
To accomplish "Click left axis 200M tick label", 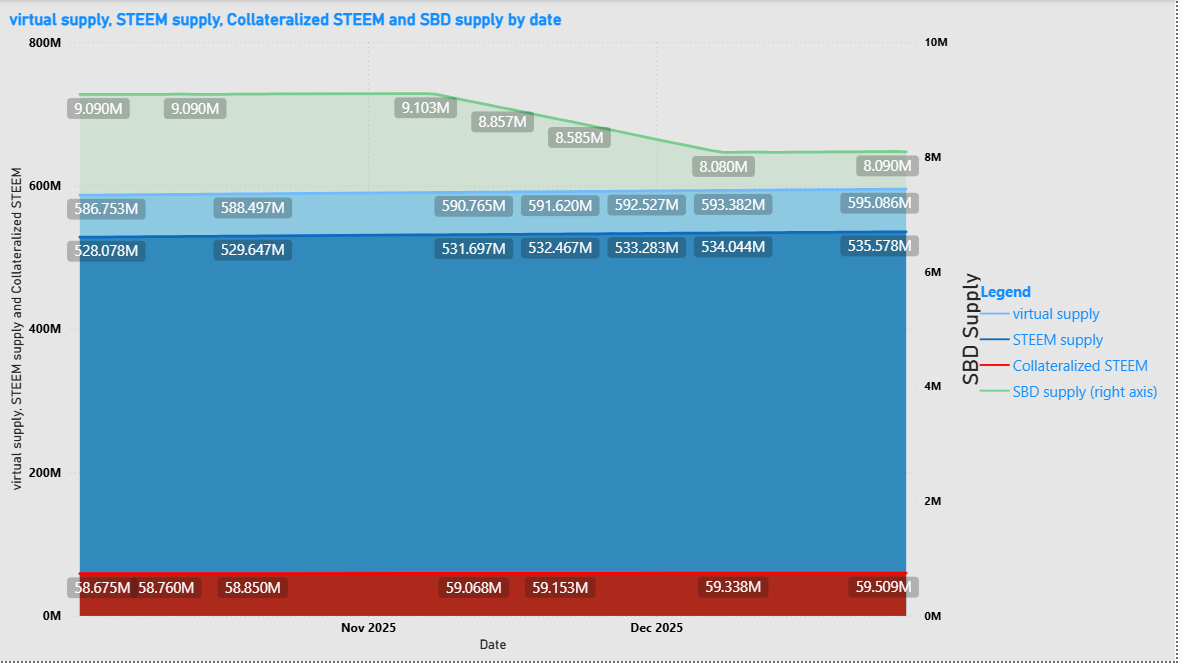I will [x=45, y=472].
